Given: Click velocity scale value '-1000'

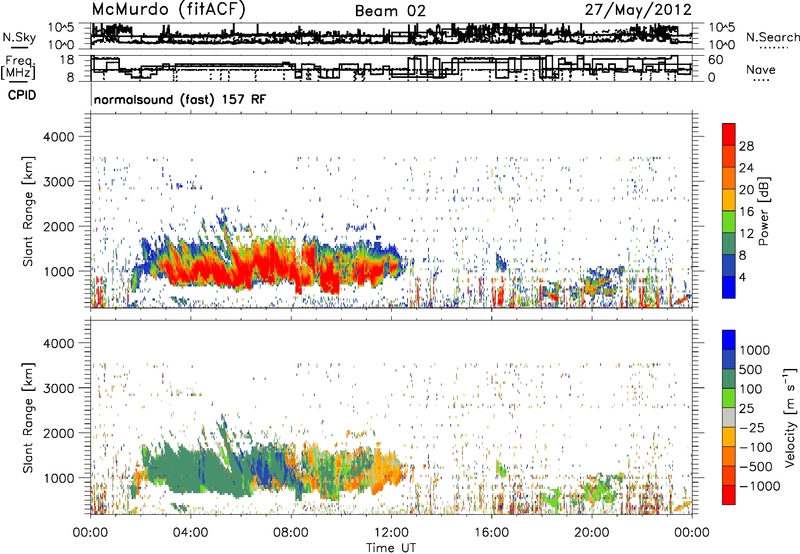Looking at the screenshot, I should [760, 486].
